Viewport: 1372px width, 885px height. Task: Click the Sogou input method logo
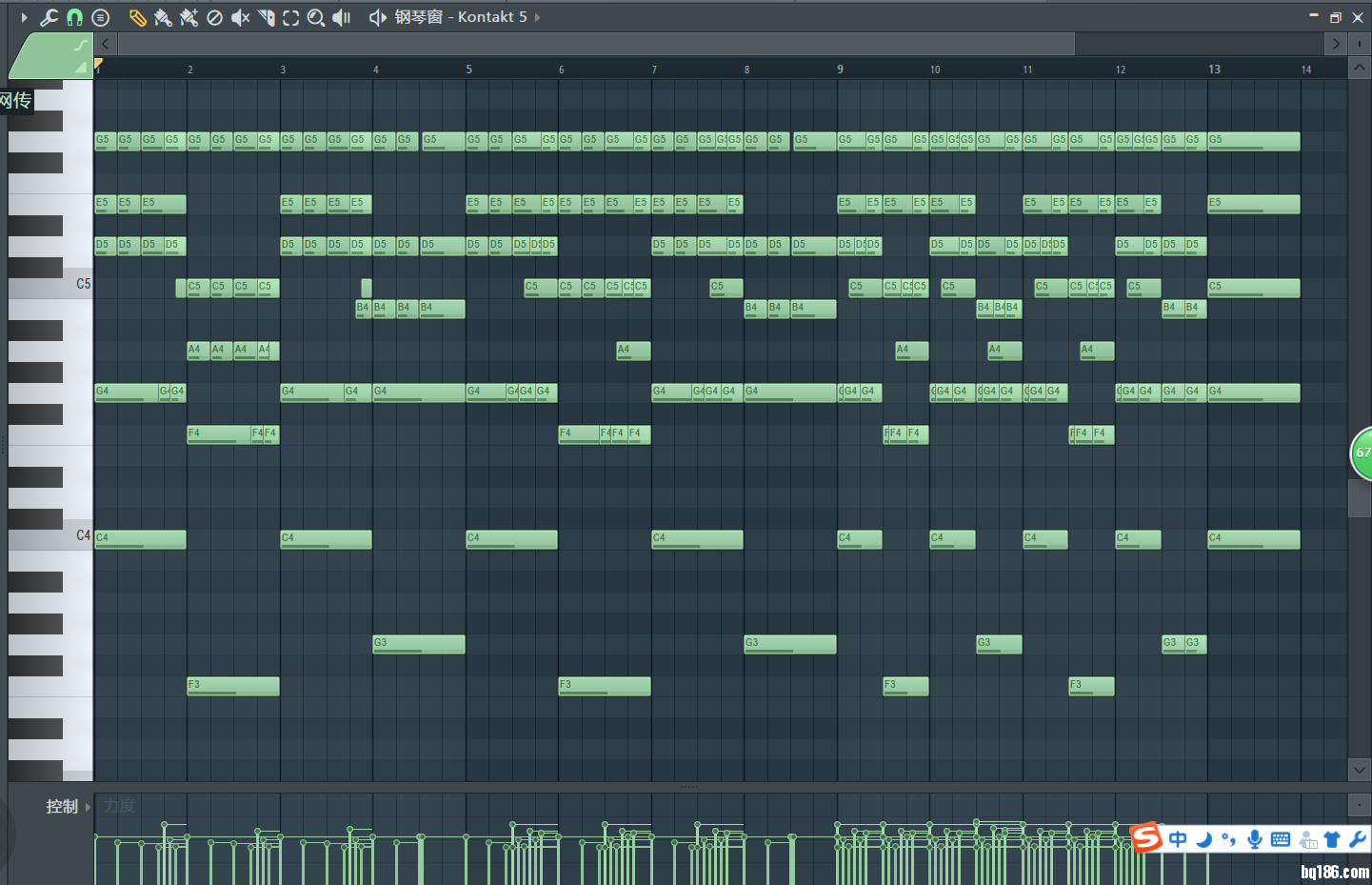click(1146, 837)
